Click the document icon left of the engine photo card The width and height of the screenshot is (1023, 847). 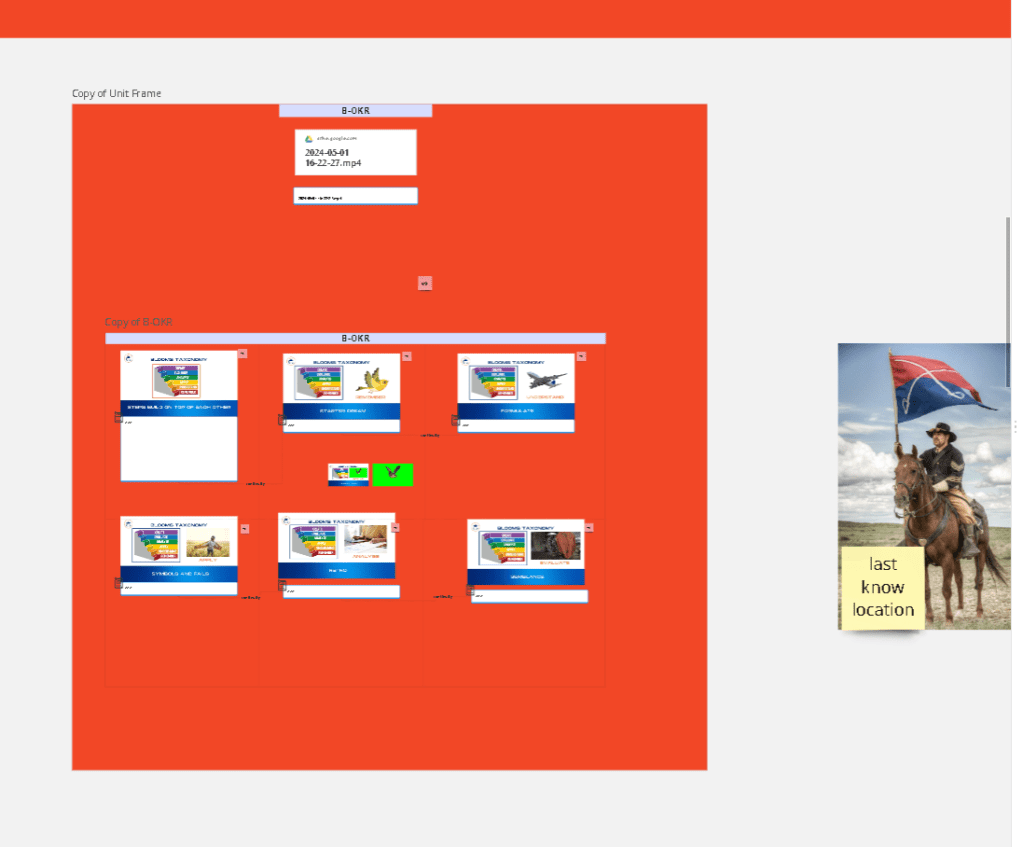[470, 591]
